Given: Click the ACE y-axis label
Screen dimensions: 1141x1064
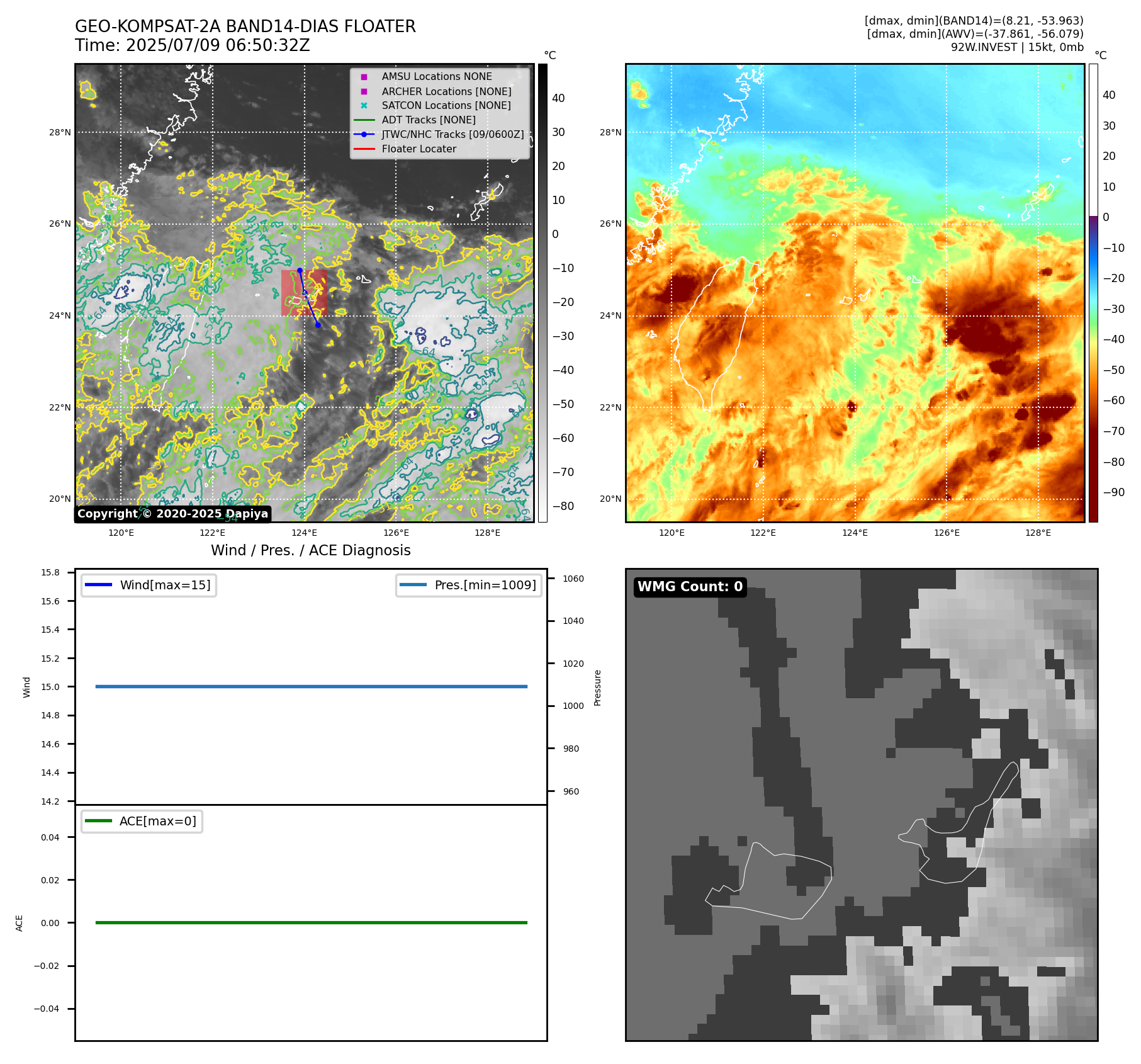Looking at the screenshot, I should click(19, 923).
